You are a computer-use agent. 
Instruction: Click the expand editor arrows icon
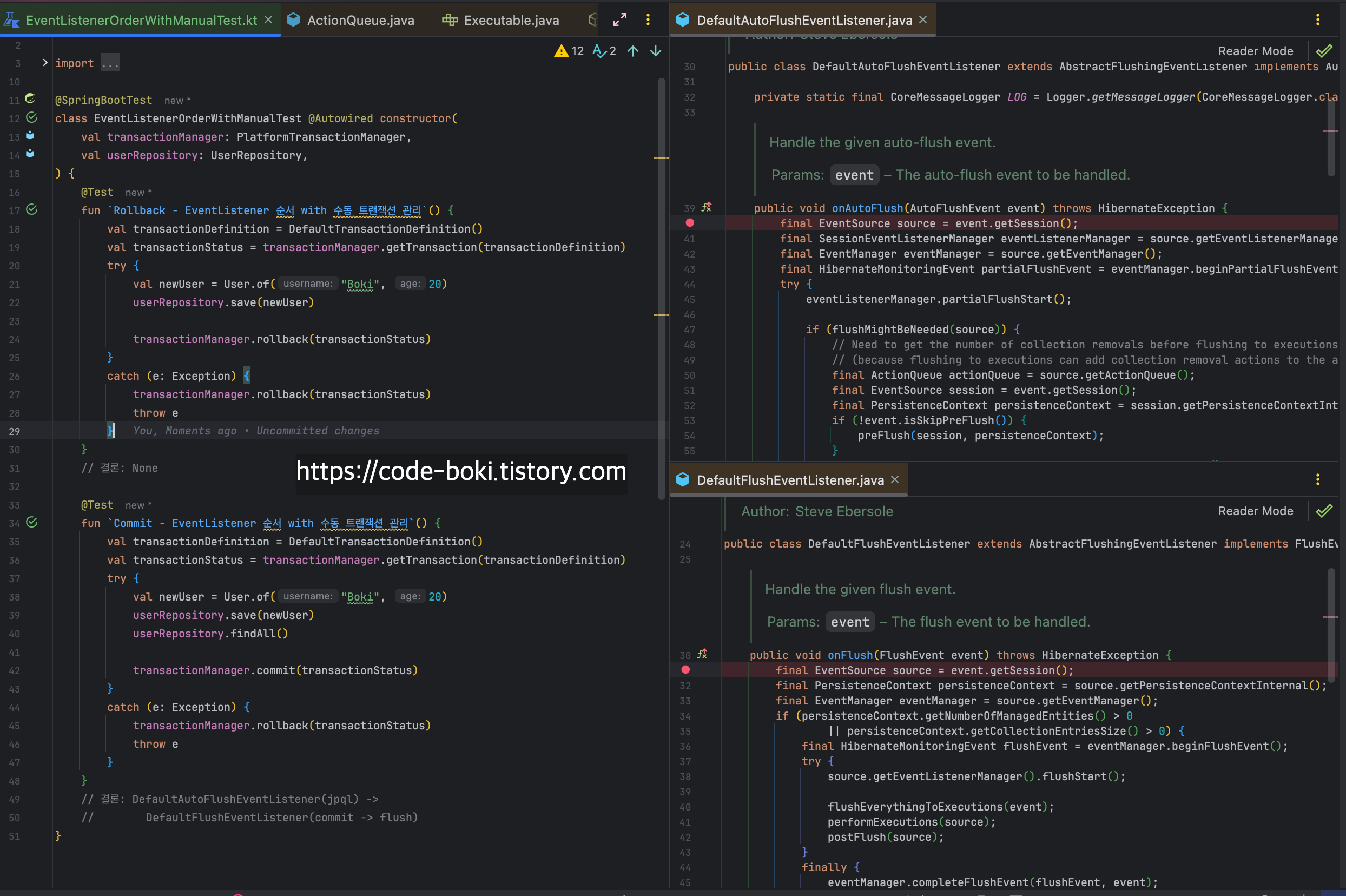click(620, 20)
